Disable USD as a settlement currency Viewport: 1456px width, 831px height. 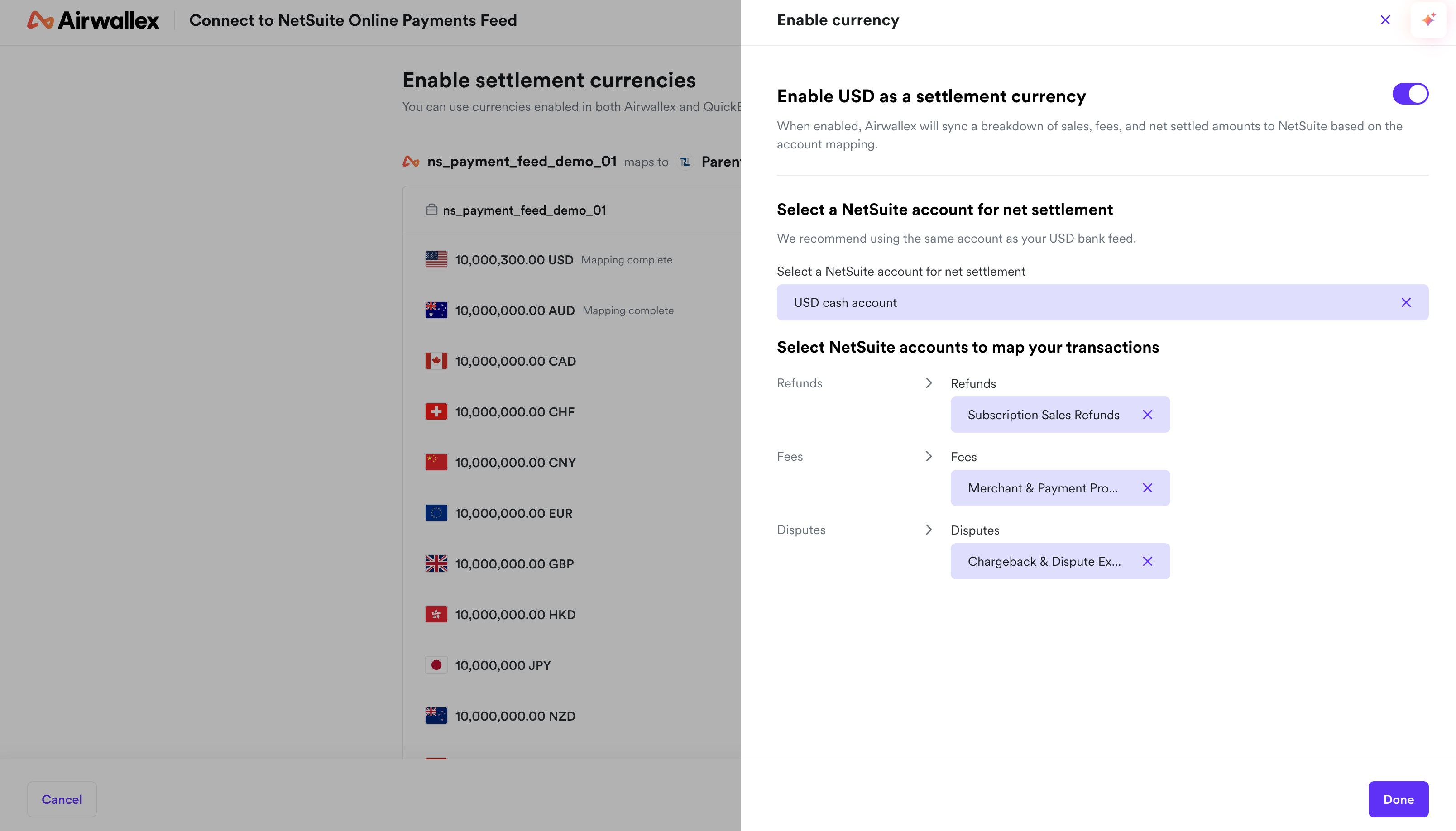click(1409, 93)
